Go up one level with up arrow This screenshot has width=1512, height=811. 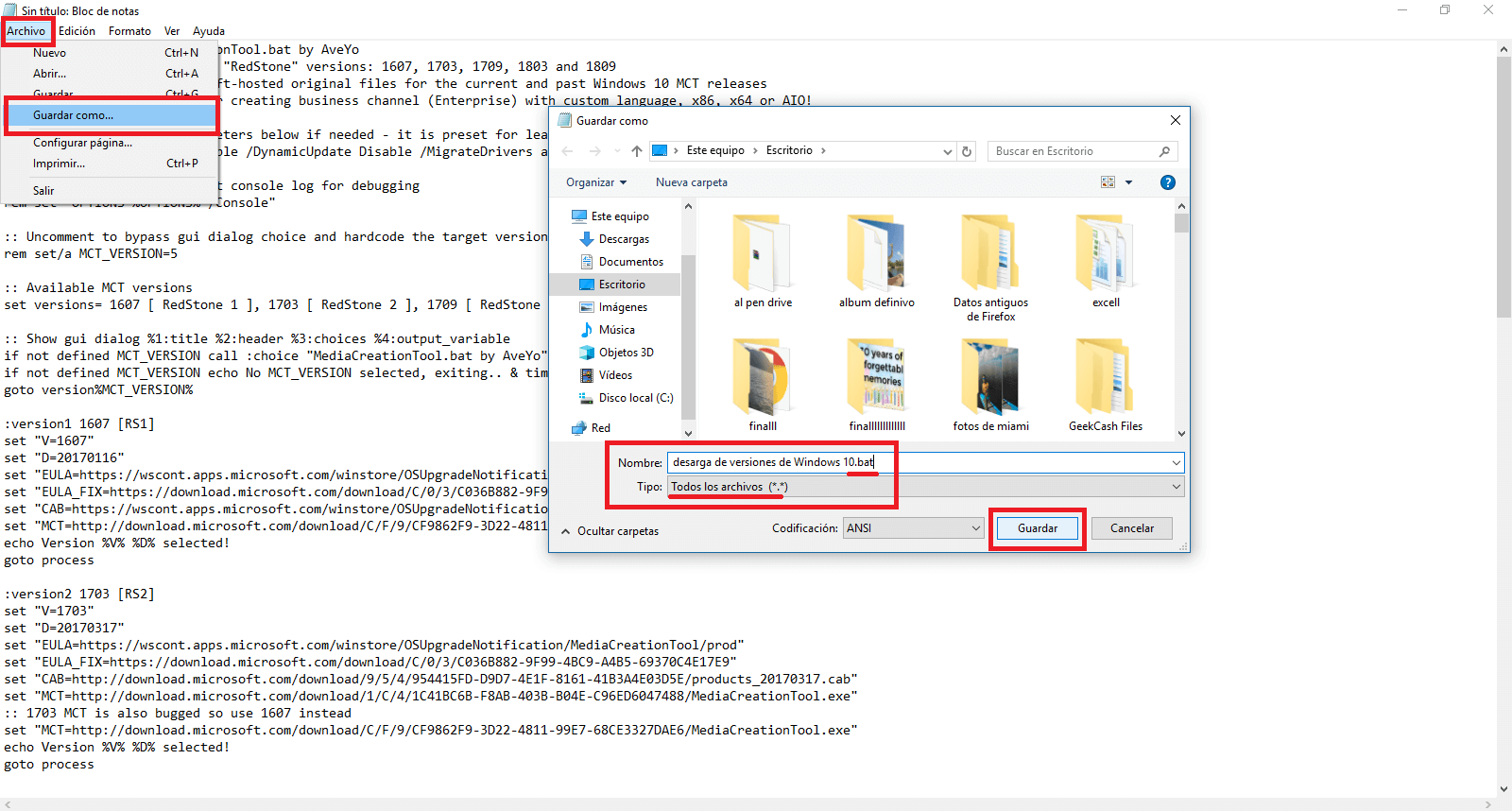click(637, 151)
